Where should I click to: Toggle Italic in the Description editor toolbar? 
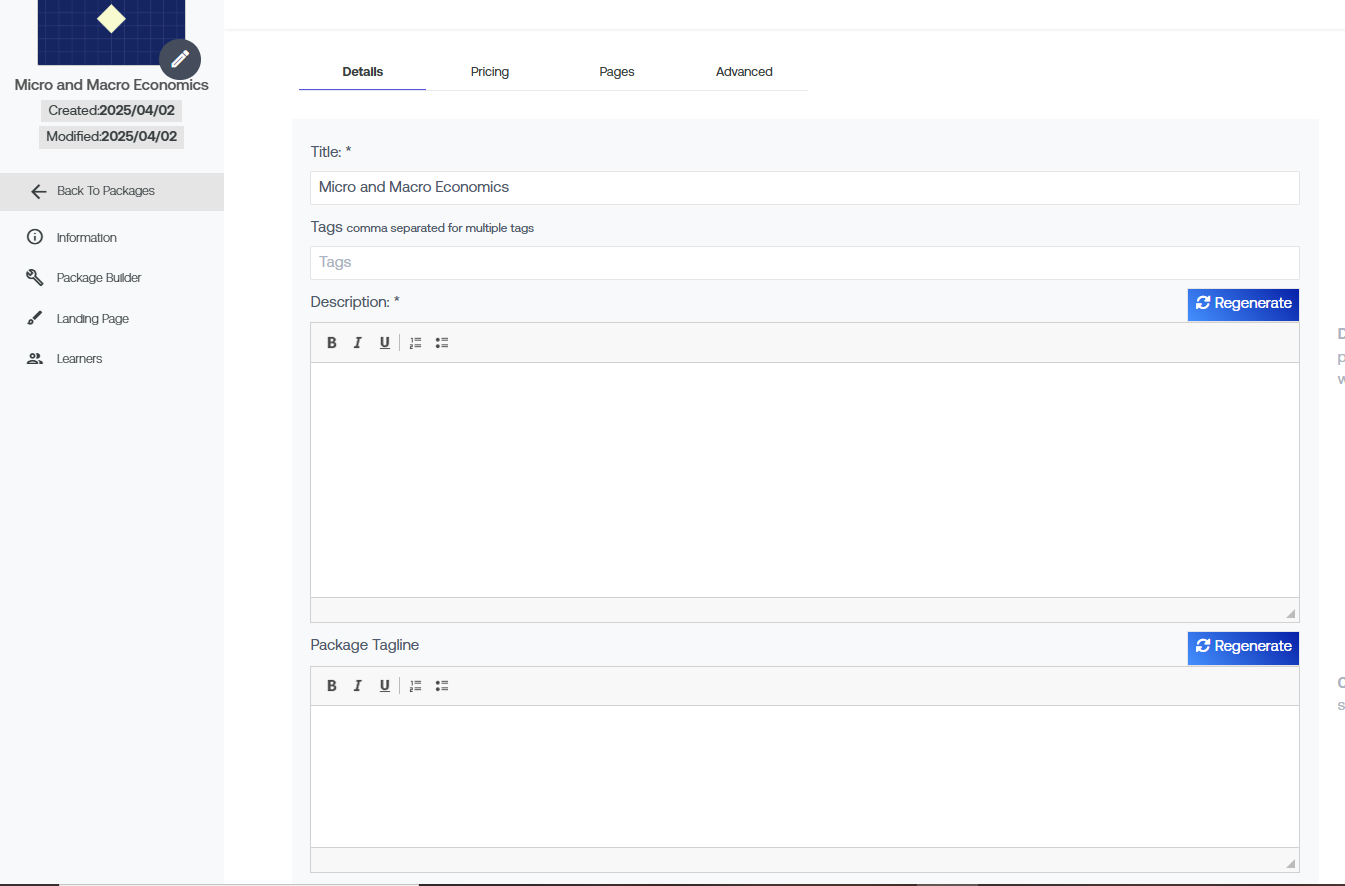[357, 343]
